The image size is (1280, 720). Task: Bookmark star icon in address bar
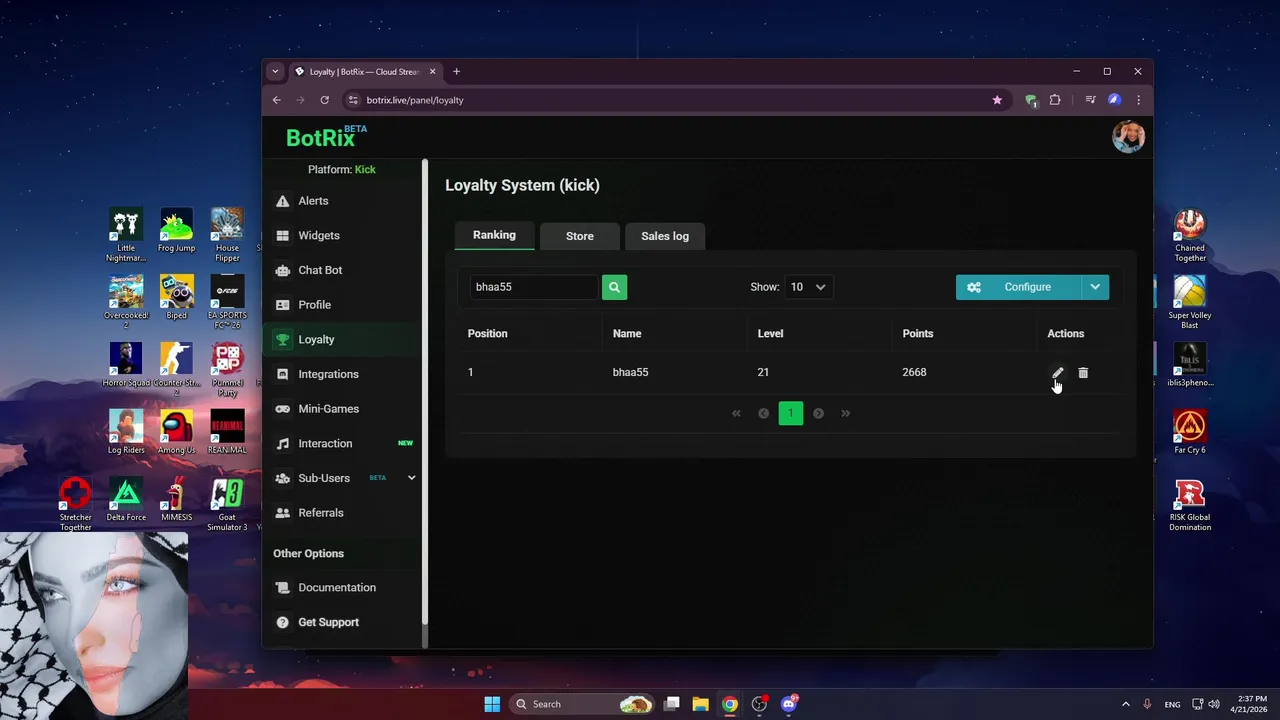[x=997, y=100]
